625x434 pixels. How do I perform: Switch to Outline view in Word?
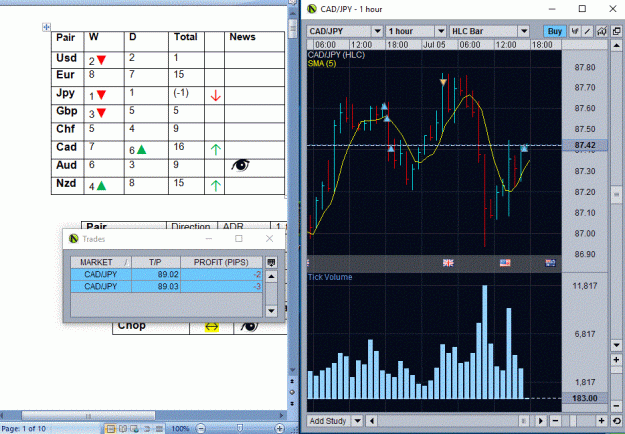click(x=147, y=429)
